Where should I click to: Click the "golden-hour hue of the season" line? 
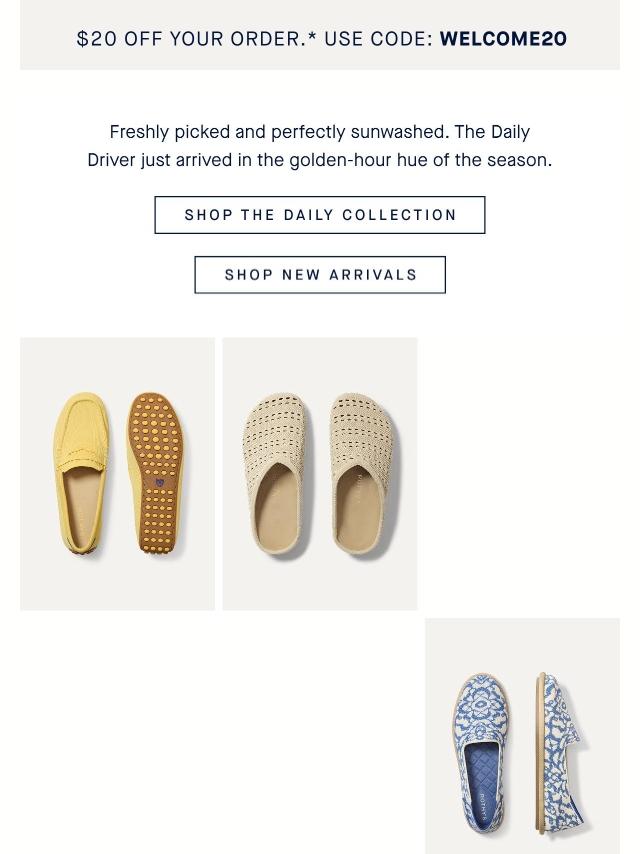(x=420, y=160)
